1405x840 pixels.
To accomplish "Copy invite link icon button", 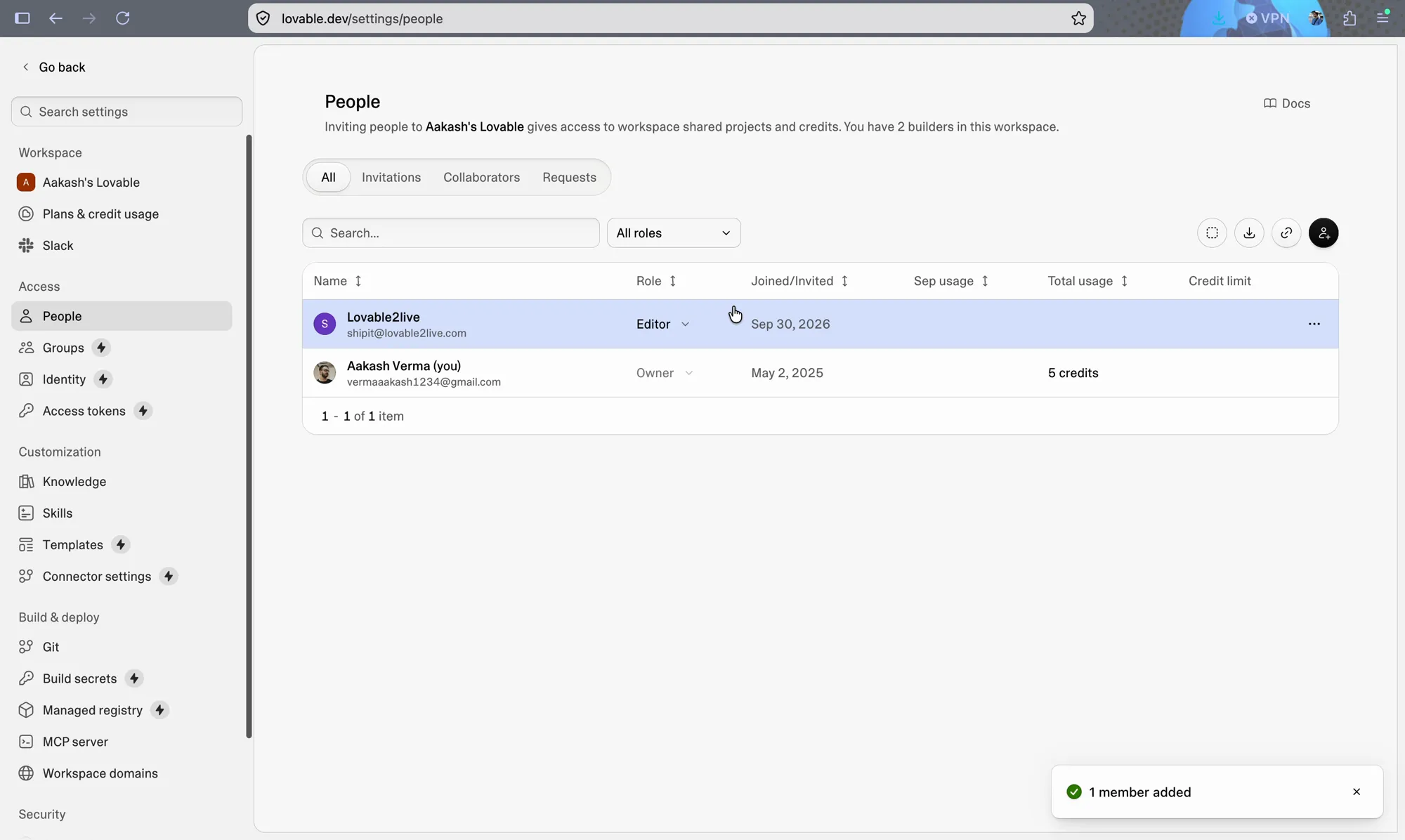I will pos(1286,233).
